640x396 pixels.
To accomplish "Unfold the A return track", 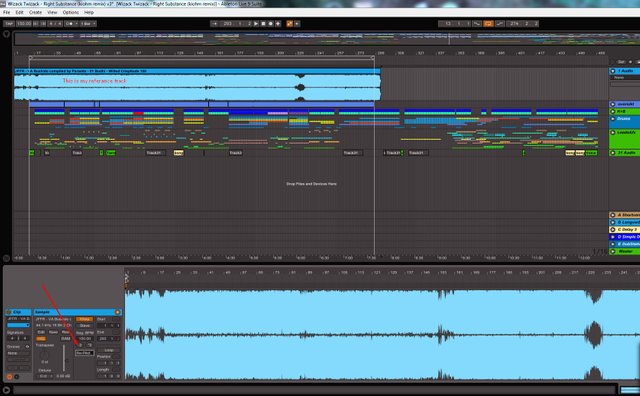I will click(613, 215).
